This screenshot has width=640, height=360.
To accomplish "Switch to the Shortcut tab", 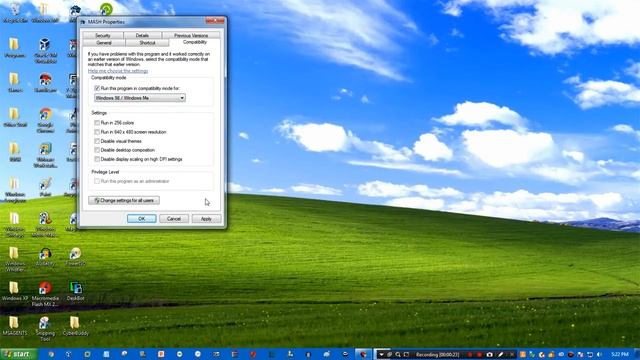I will tap(147, 42).
